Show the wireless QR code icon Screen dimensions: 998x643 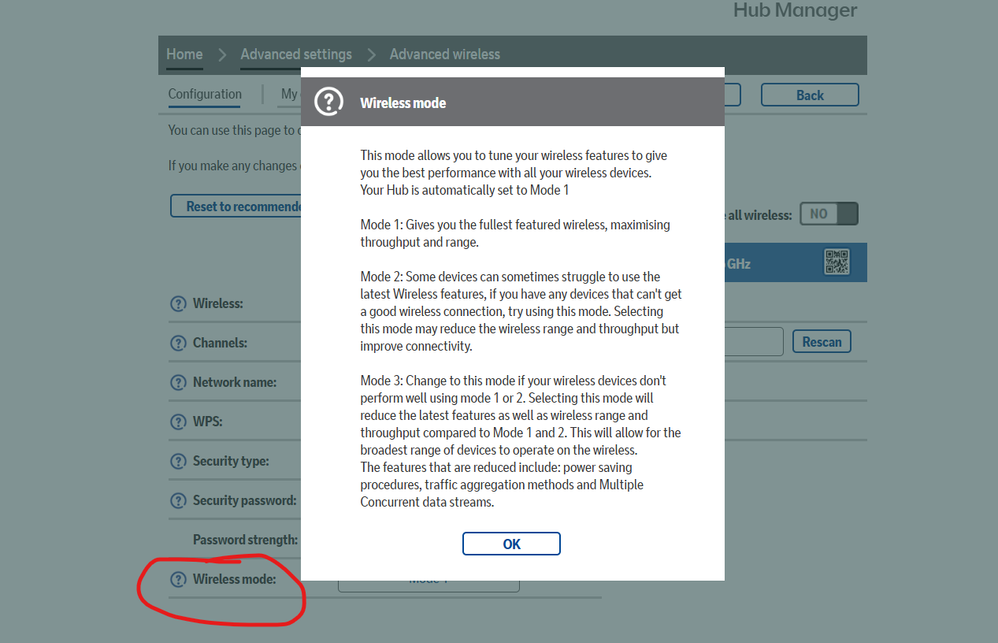[836, 262]
